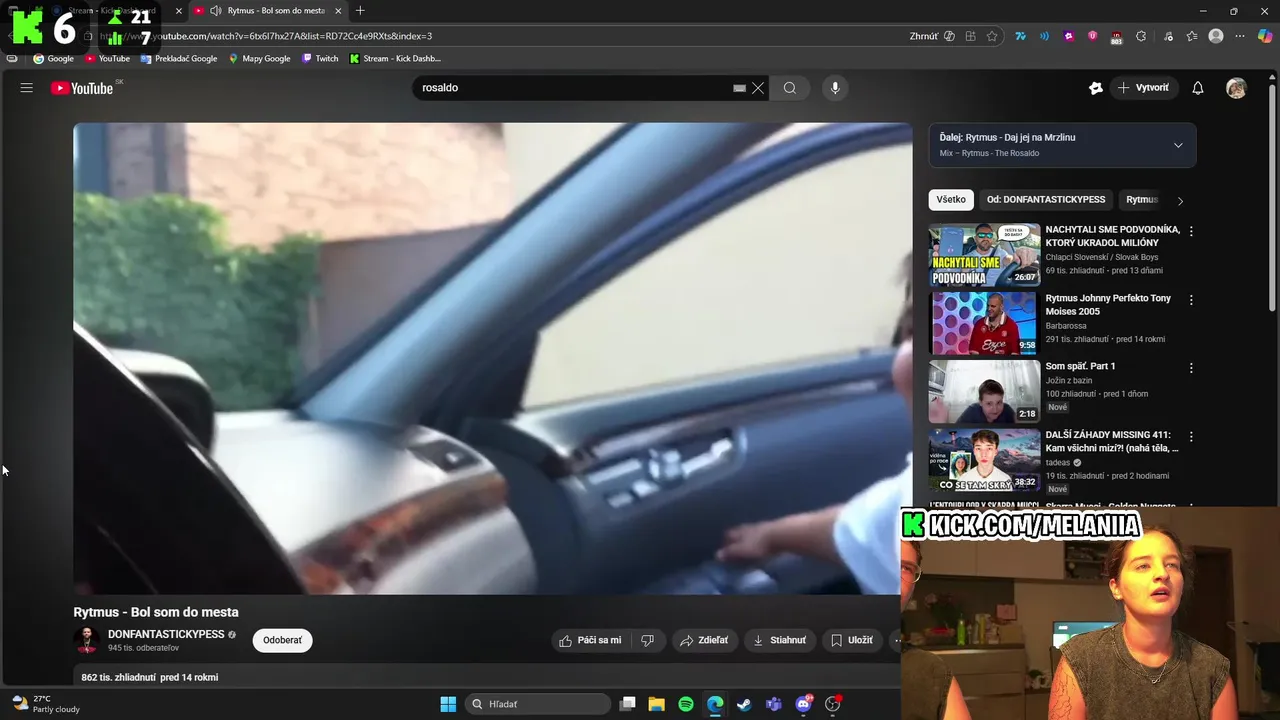Show more filter chips with arrow

click(1180, 200)
